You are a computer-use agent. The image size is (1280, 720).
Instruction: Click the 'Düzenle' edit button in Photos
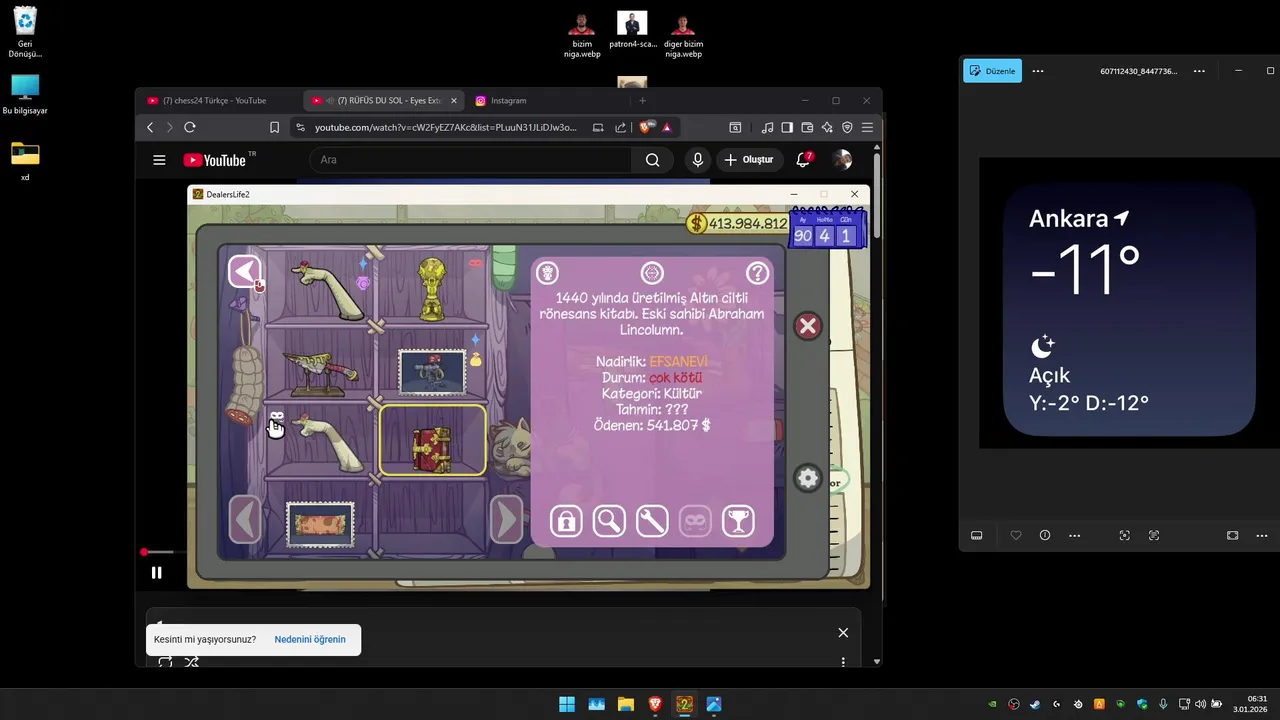click(992, 71)
